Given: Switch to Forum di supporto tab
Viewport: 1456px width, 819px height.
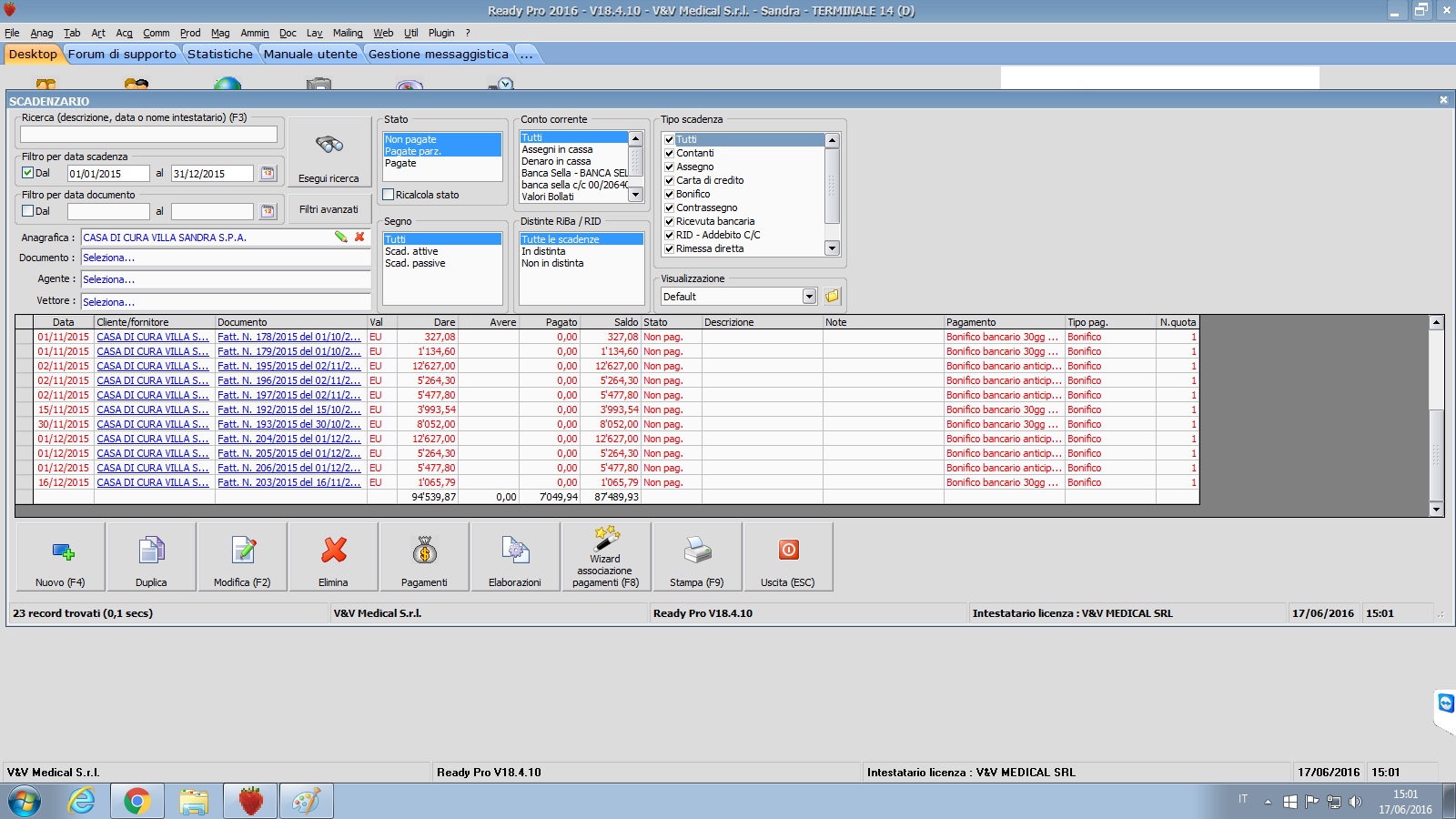Looking at the screenshot, I should click(122, 54).
